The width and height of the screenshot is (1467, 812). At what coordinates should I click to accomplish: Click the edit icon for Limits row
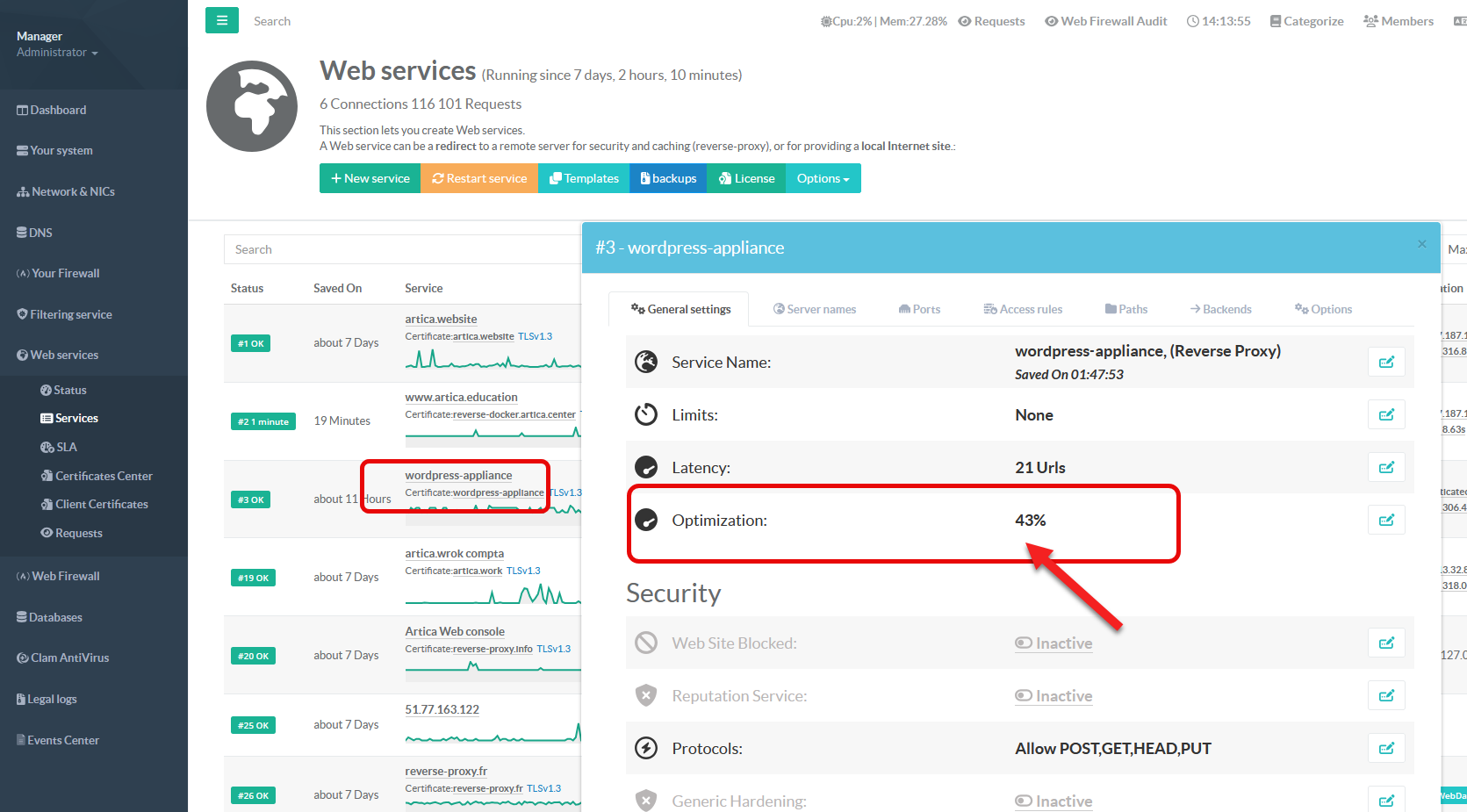[x=1386, y=415]
